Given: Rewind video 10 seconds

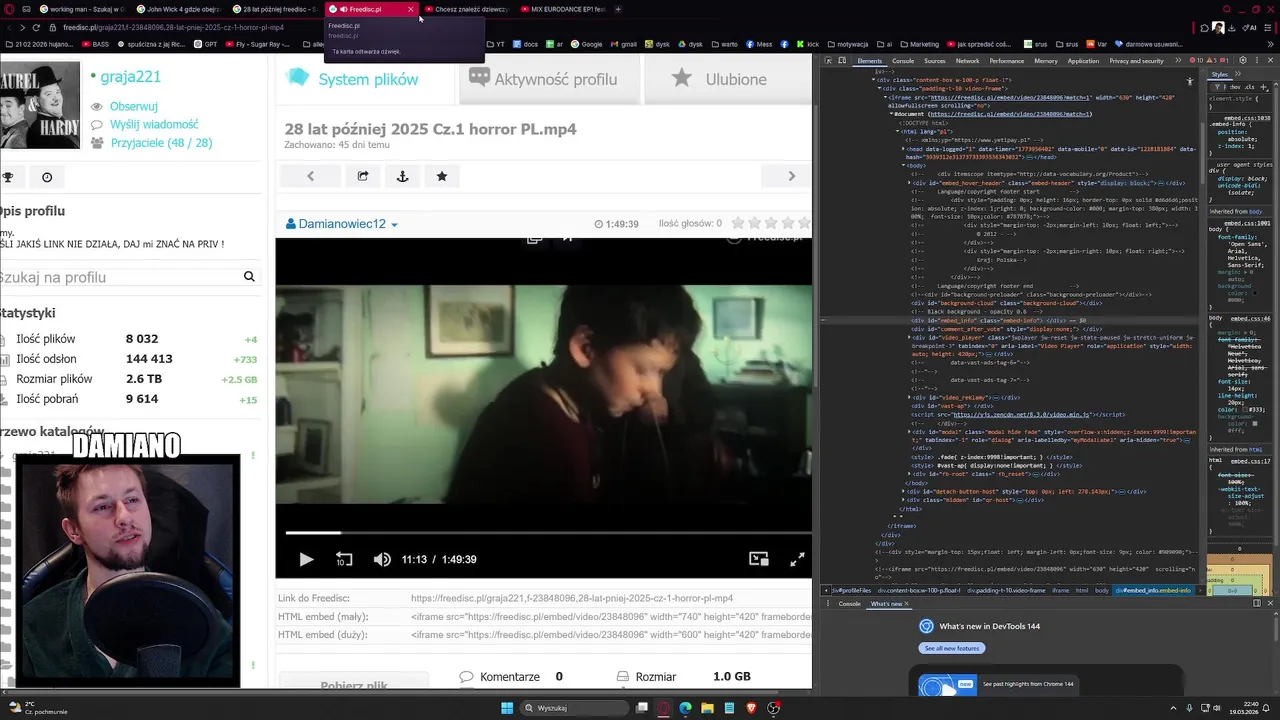Looking at the screenshot, I should 344,559.
